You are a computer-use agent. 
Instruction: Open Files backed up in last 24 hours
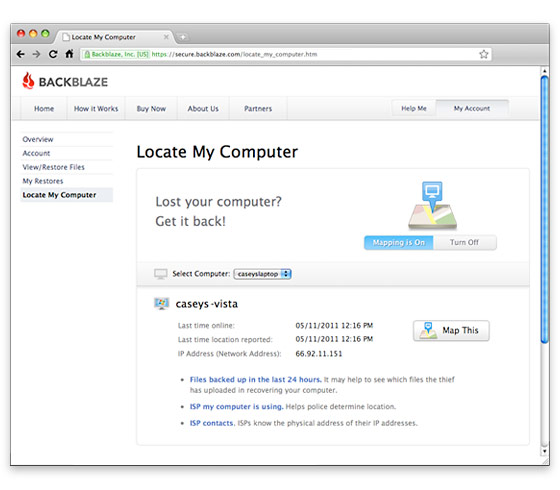tap(256, 379)
